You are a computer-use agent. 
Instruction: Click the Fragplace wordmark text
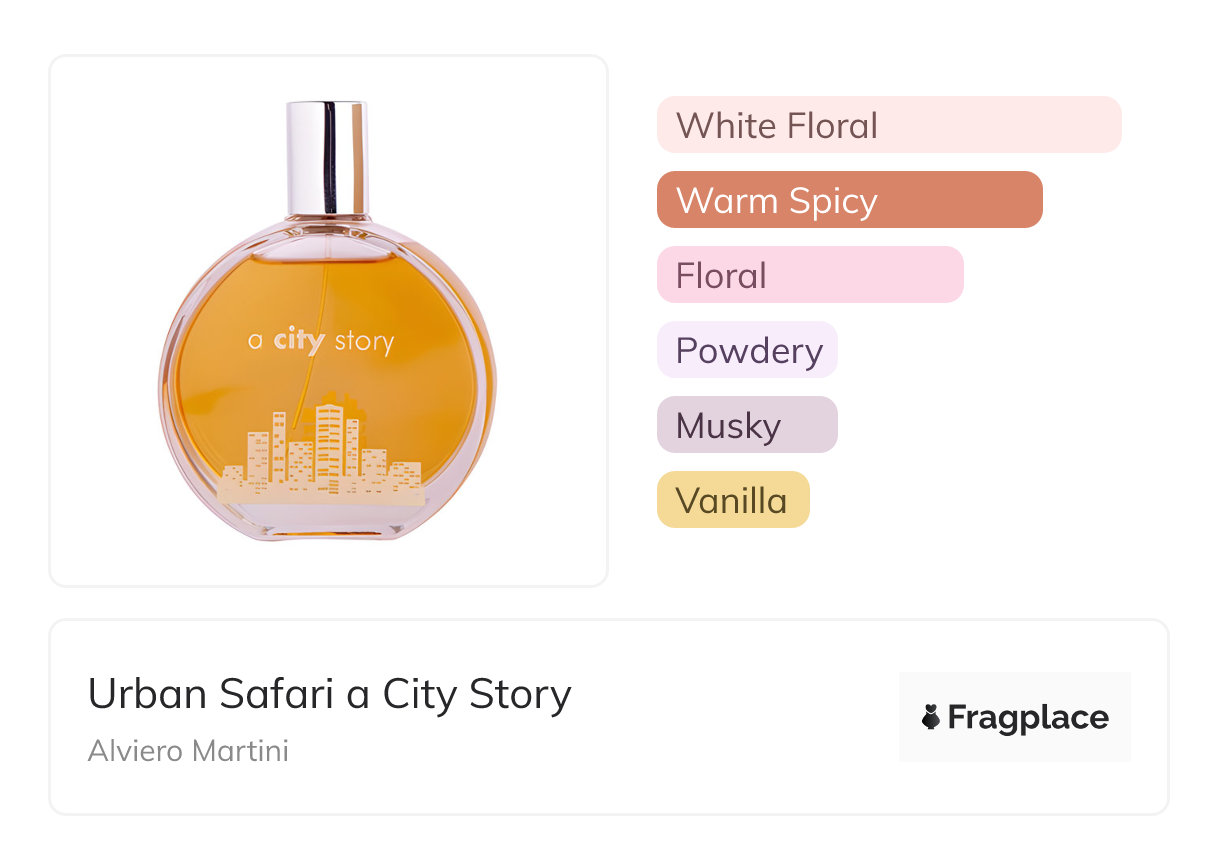[x=1028, y=717]
